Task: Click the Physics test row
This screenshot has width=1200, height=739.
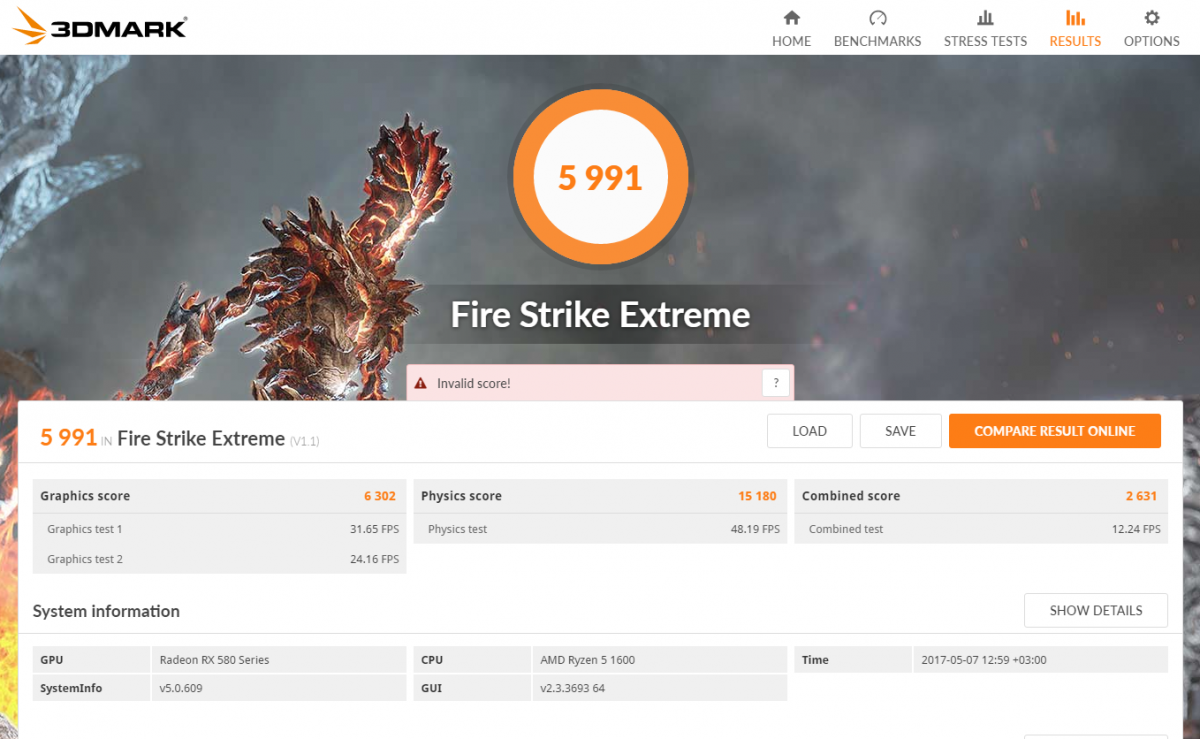Action: coord(600,529)
